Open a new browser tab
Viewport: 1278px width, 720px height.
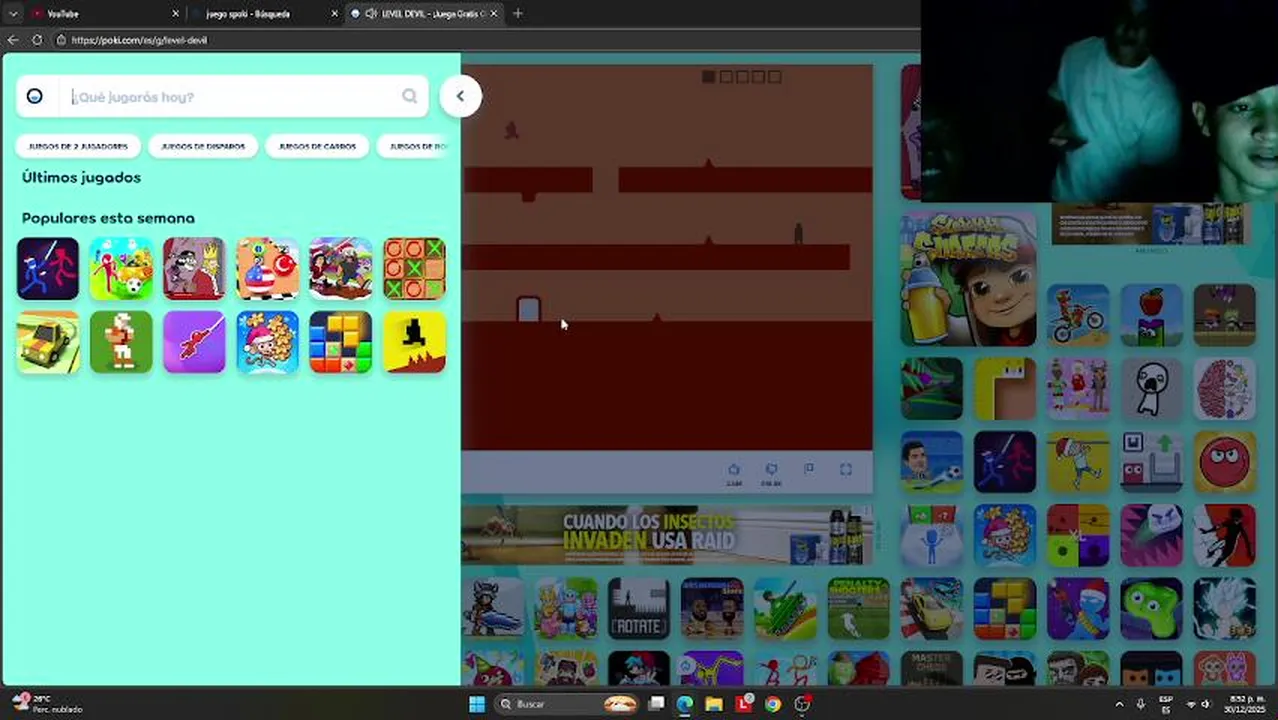518,14
